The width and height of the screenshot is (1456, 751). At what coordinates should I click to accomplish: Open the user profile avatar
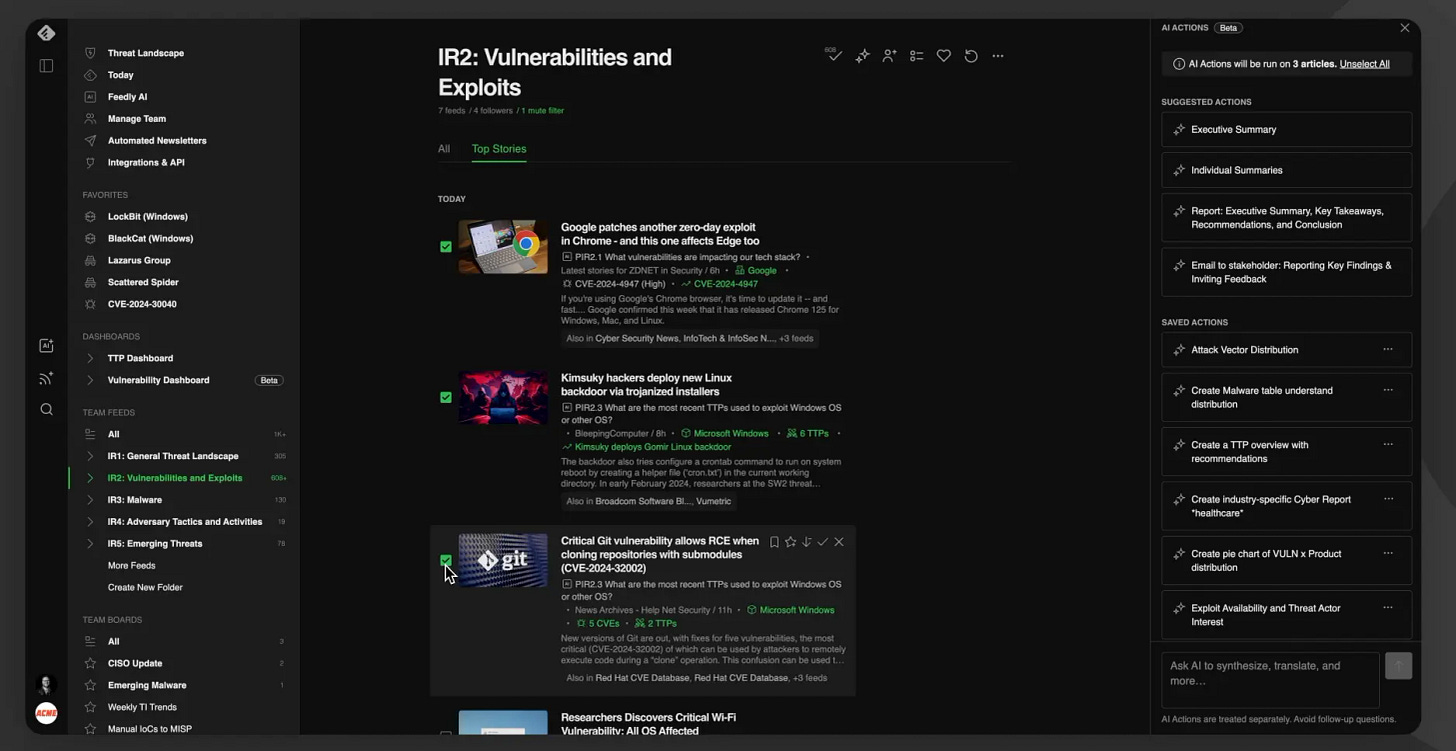46,685
